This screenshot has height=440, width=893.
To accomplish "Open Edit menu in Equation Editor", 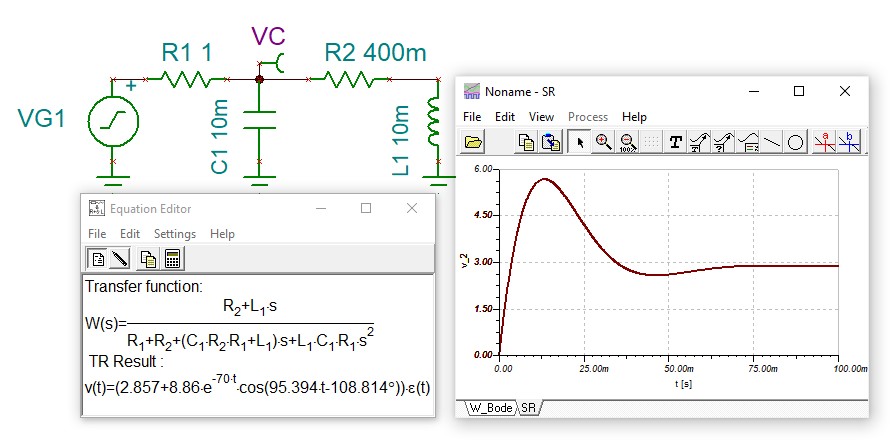I will pos(130,234).
